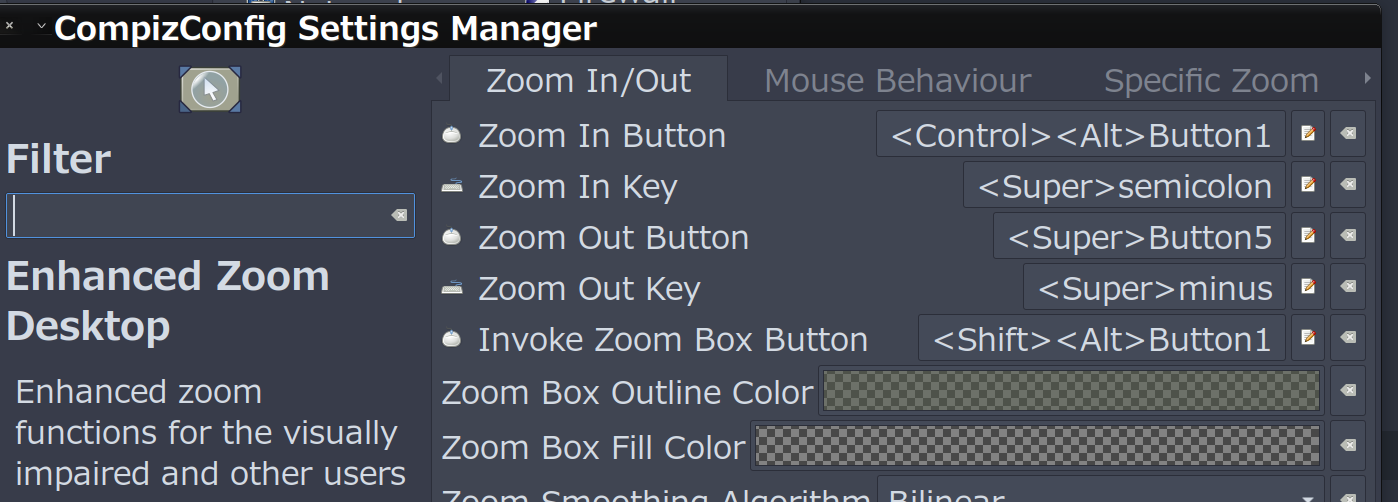Image resolution: width=1398 pixels, height=502 pixels.
Task: Show previous tabs with left arrow
Action: click(x=439, y=79)
